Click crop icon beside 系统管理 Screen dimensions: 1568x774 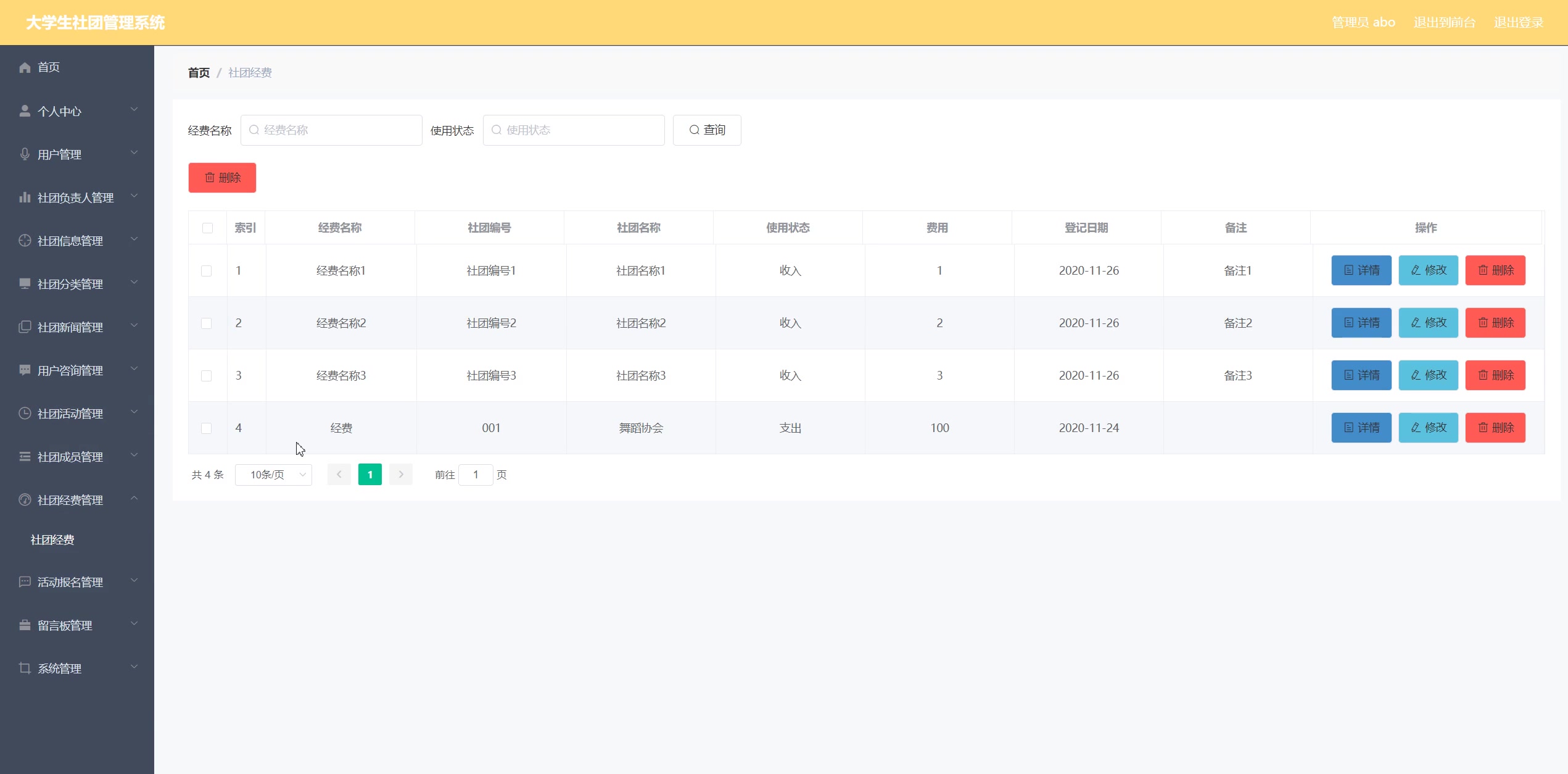[25, 668]
